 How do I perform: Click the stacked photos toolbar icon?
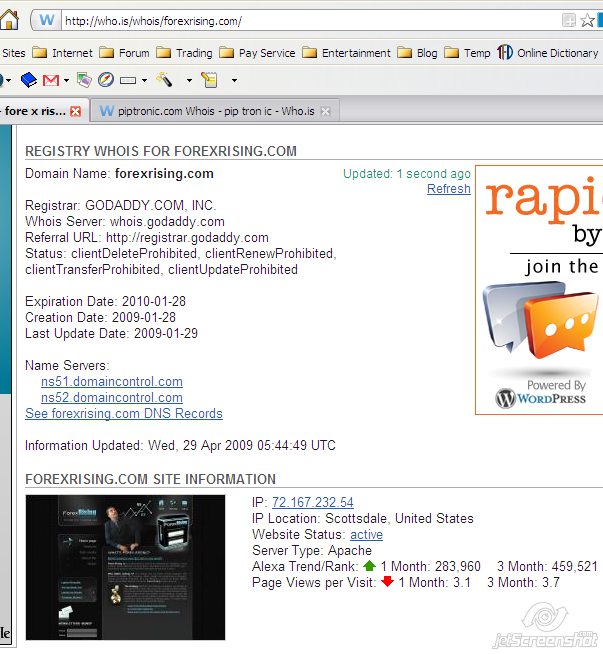pos(84,80)
